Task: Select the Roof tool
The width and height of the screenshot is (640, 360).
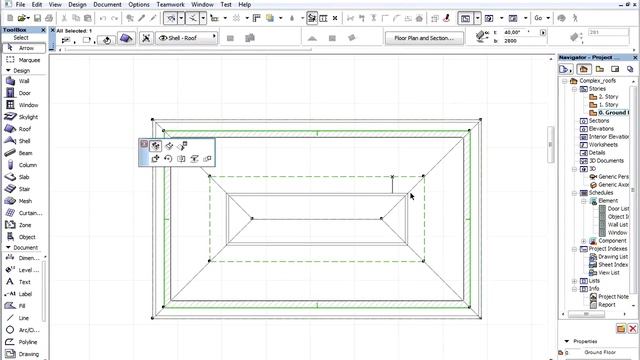Action: 24,129
